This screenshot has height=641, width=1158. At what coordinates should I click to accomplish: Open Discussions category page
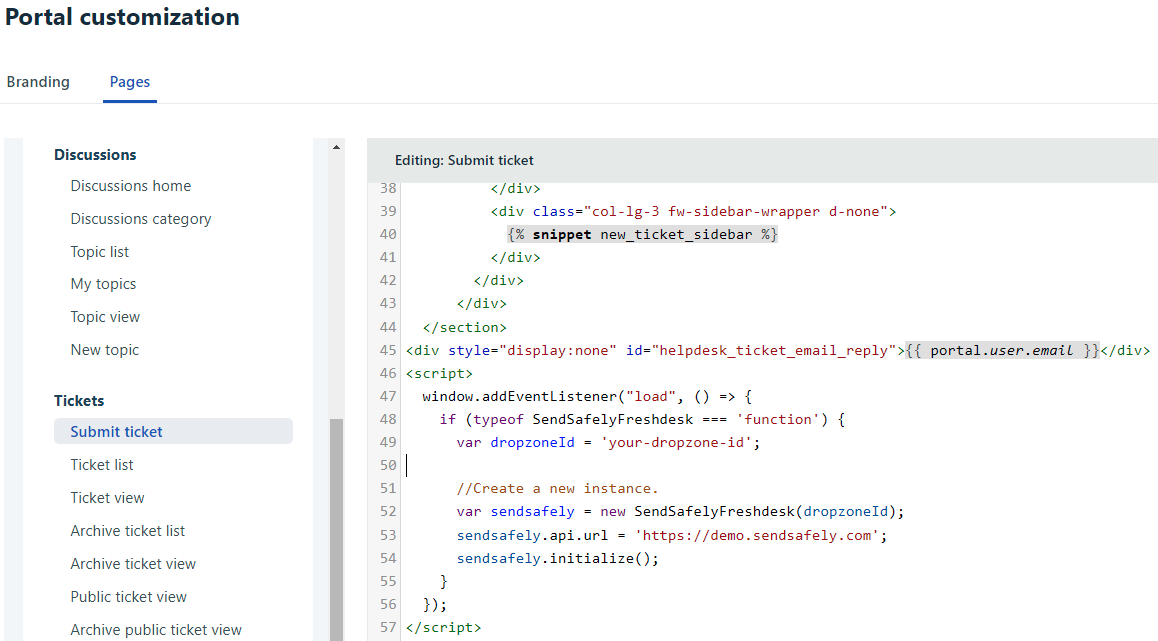141,219
